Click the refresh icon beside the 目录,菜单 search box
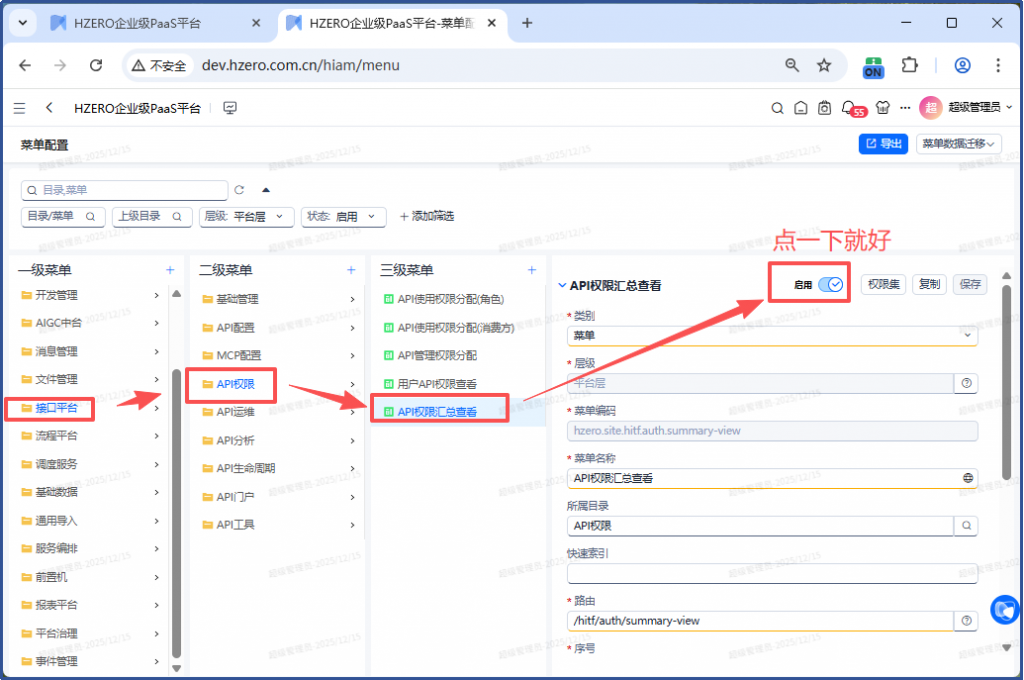The image size is (1024, 680). tap(239, 190)
